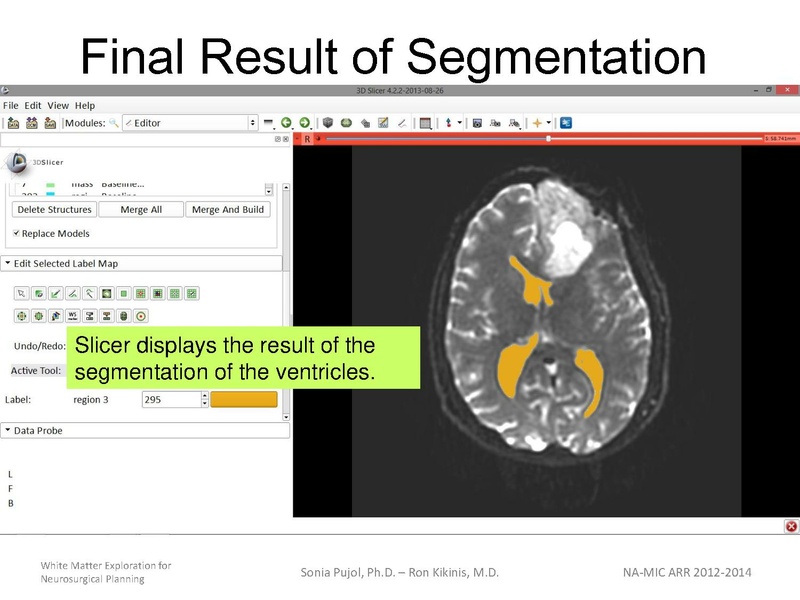Select the Erode labelmap effect

point(19,315)
